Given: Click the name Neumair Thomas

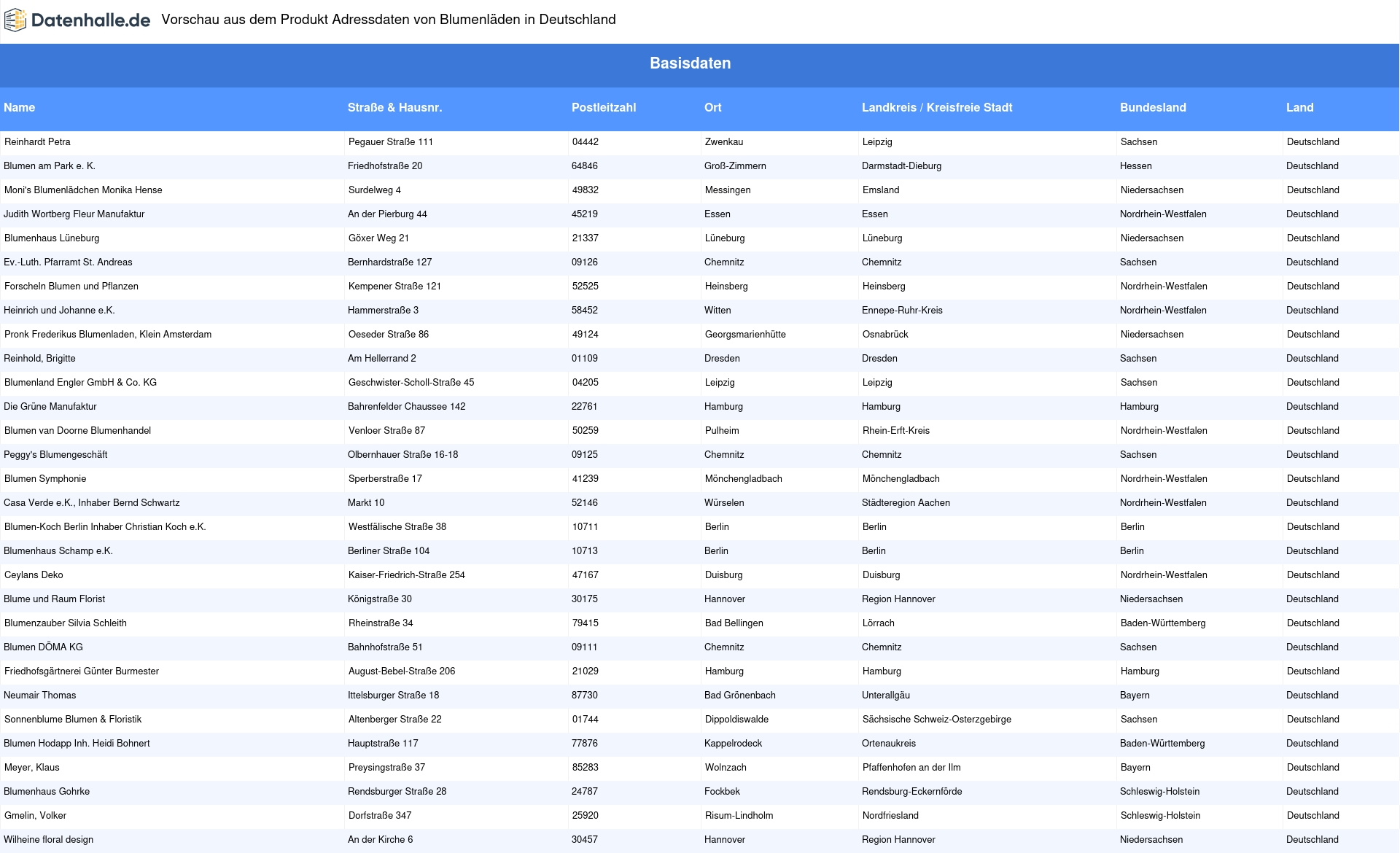Looking at the screenshot, I should 40,696.
